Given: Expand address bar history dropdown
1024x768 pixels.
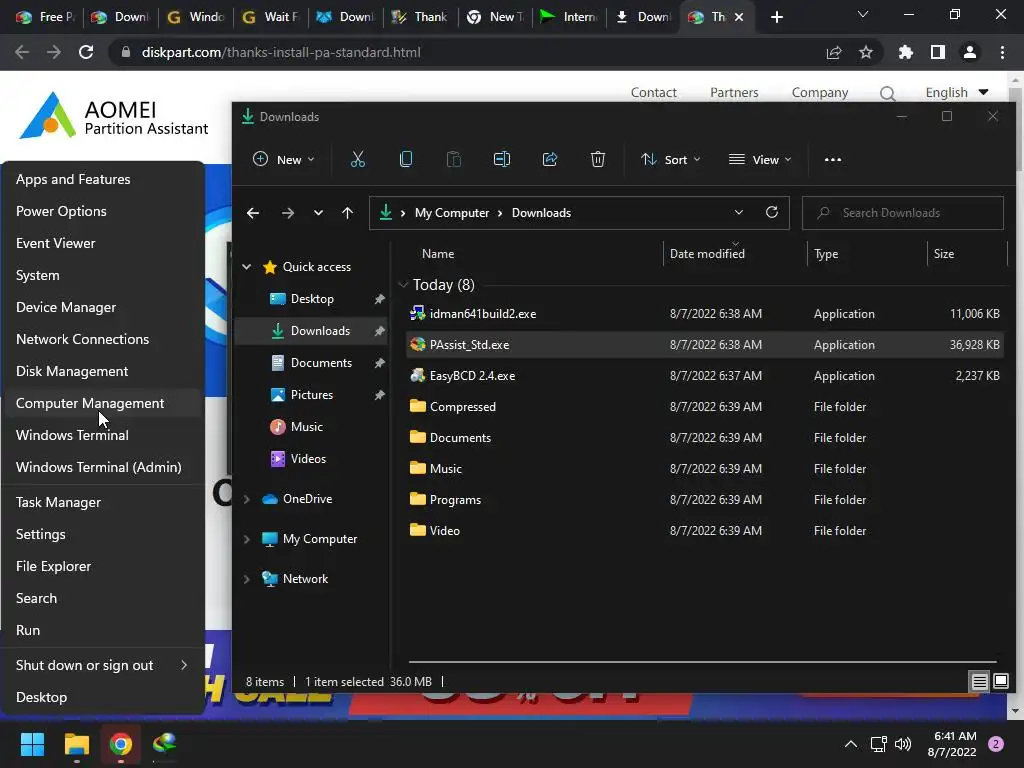Looking at the screenshot, I should coord(739,212).
